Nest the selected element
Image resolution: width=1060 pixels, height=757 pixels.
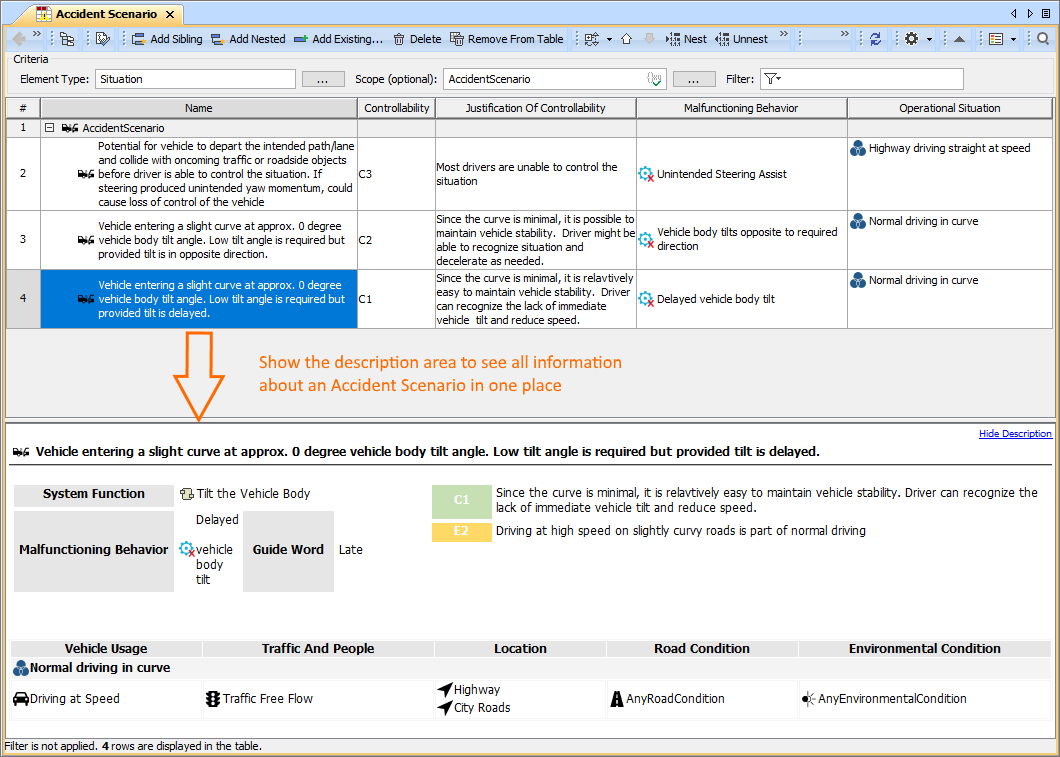tap(686, 39)
